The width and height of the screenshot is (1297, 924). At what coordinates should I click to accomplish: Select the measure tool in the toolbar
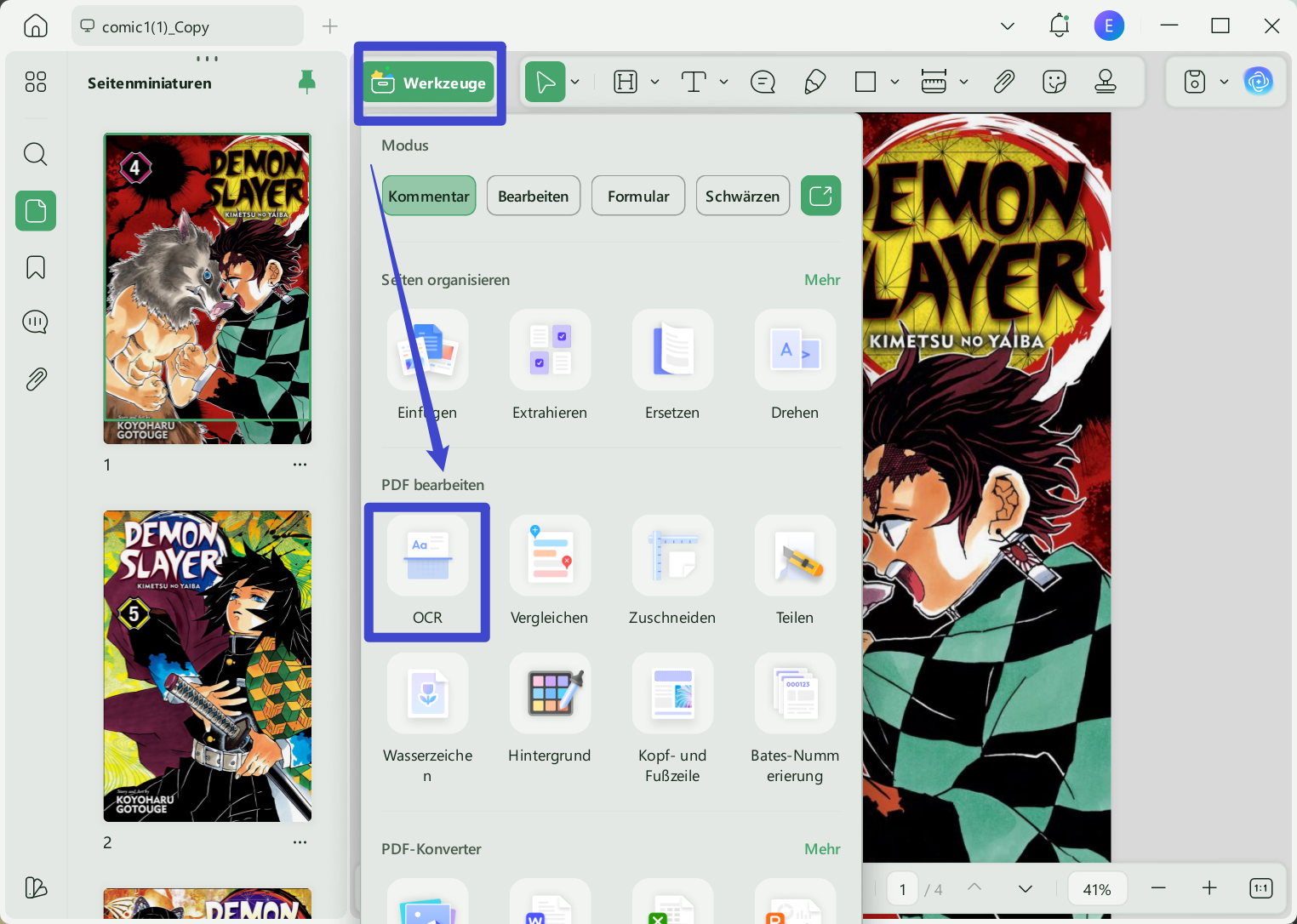(x=933, y=82)
